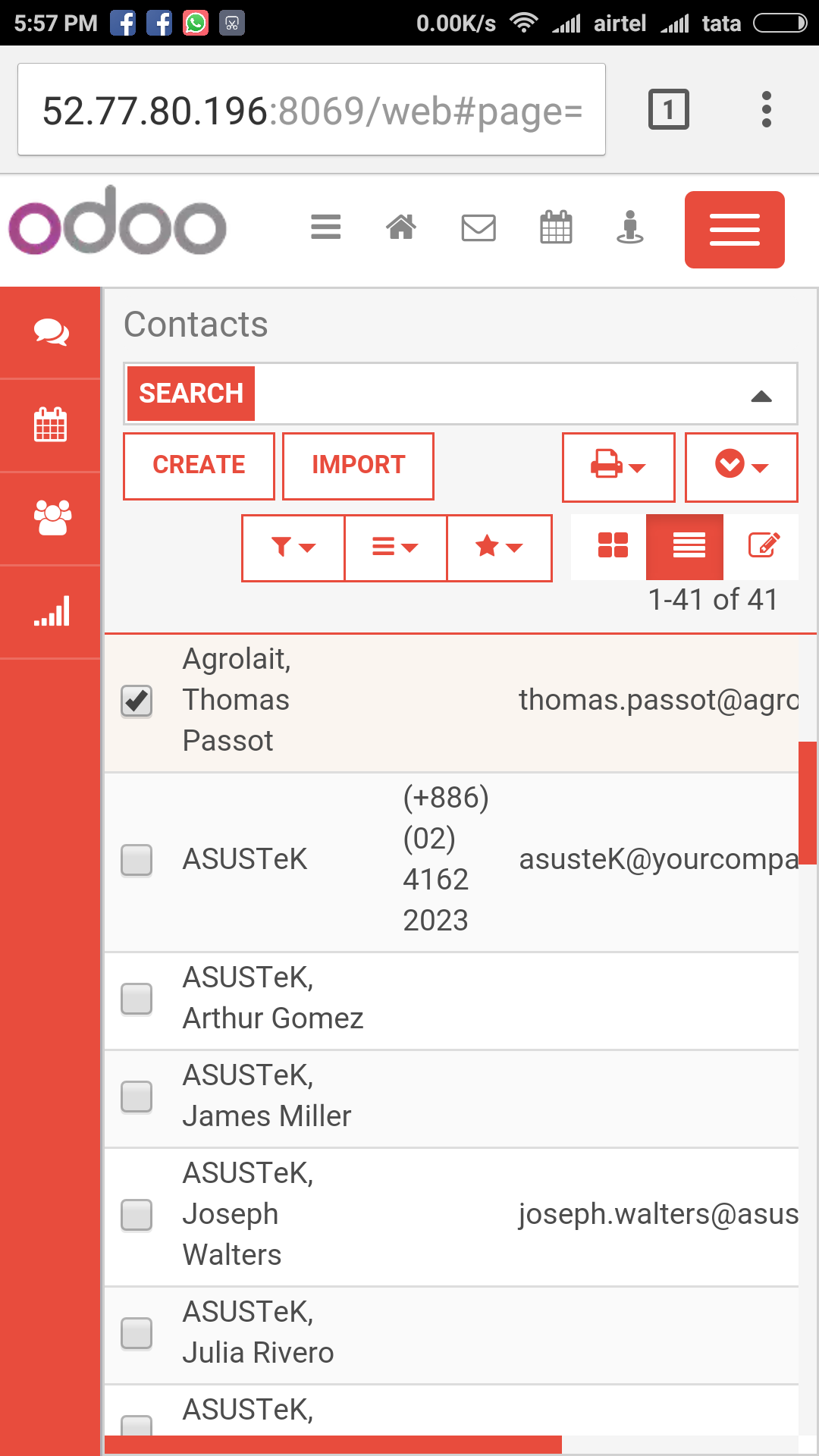Open the Odoo logo home link
Image resolution: width=819 pixels, height=1456 pixels.
118,221
